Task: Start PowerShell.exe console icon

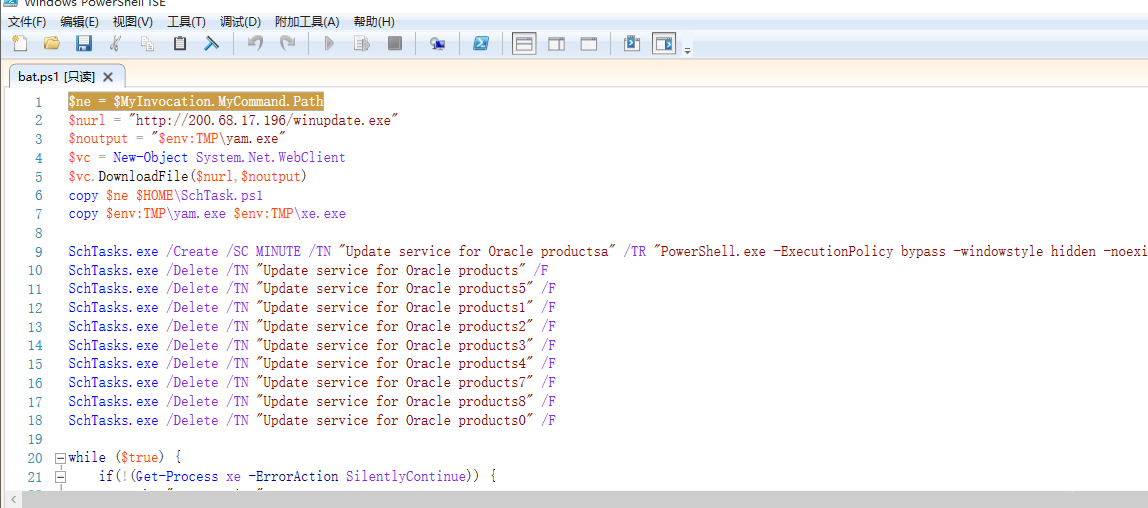Action: coord(480,44)
